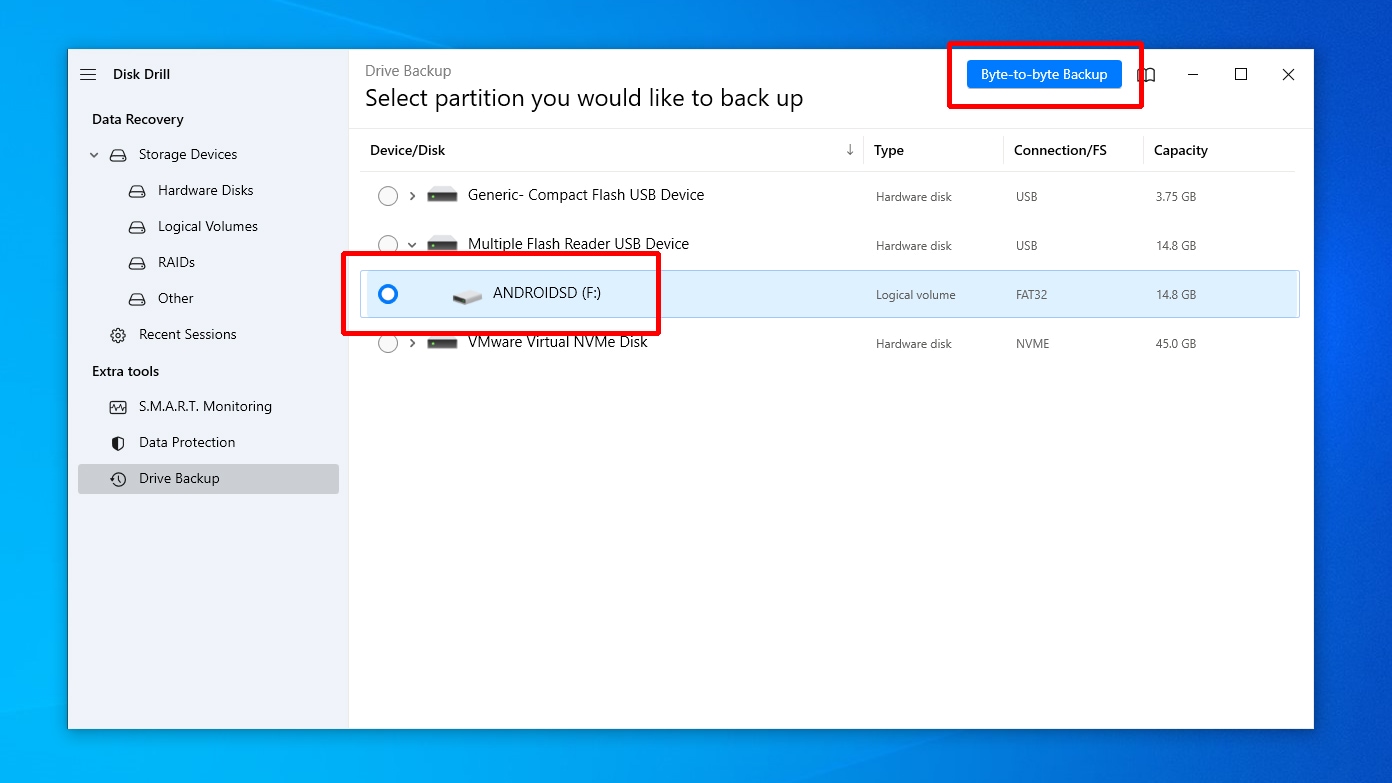Maximize the Disk Drill window

1241,75
